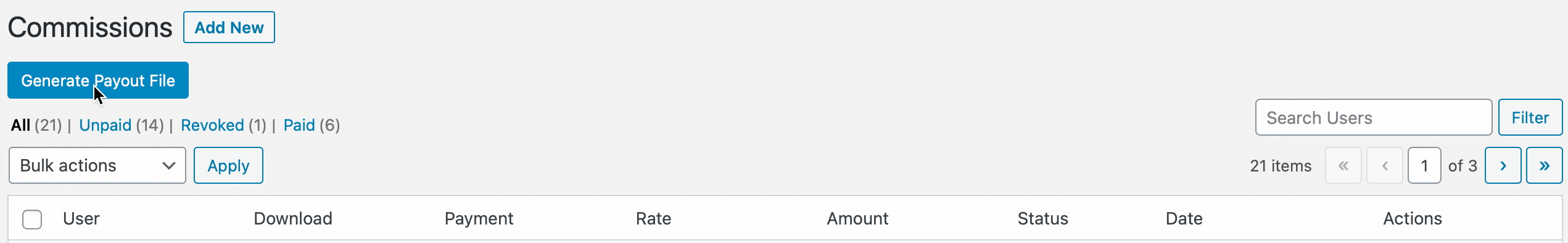Apply the selected bulk action
This screenshot has height=243, width=1568.
[228, 165]
